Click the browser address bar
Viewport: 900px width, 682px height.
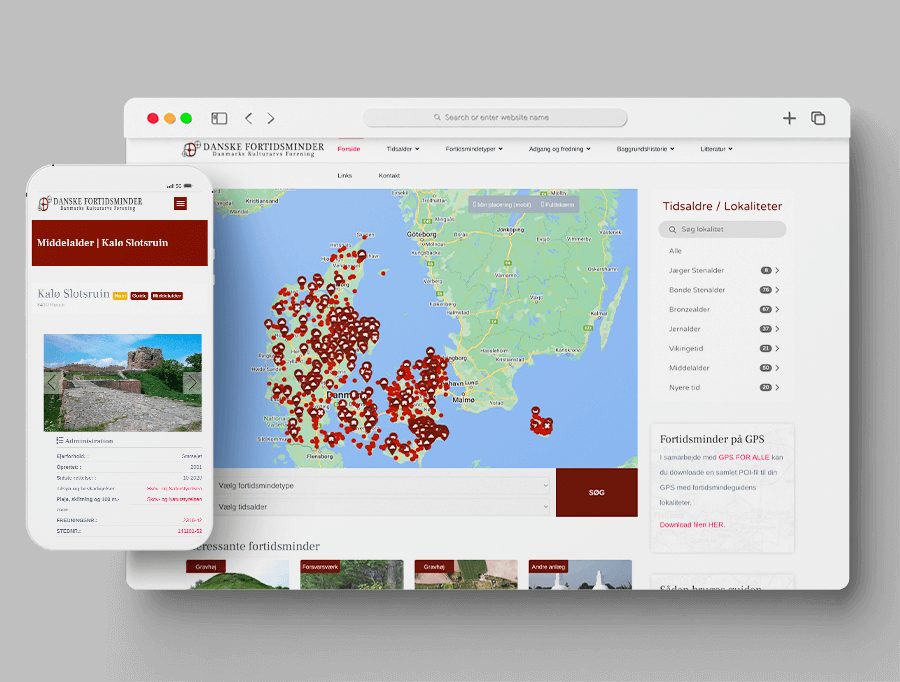[496, 118]
